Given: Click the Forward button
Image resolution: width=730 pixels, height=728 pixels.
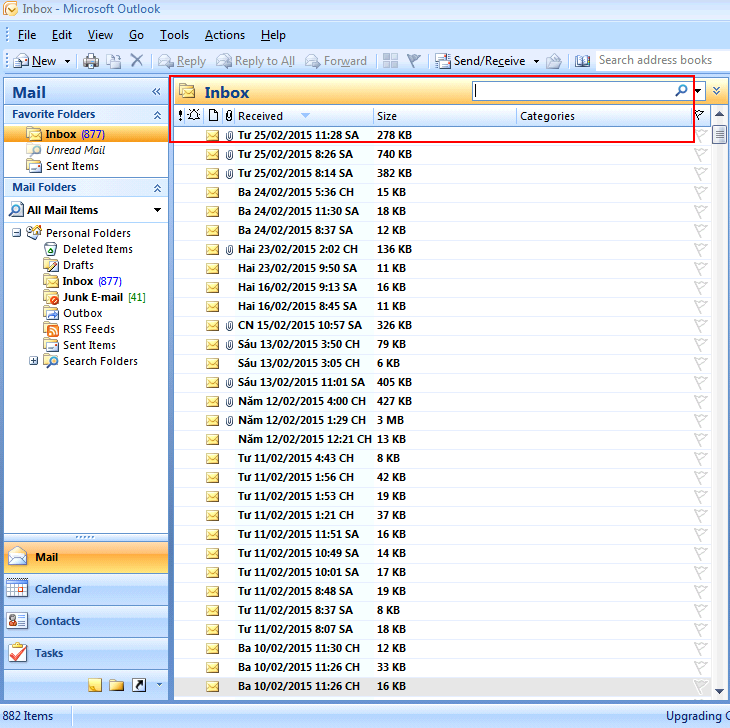Looking at the screenshot, I should (x=336, y=61).
